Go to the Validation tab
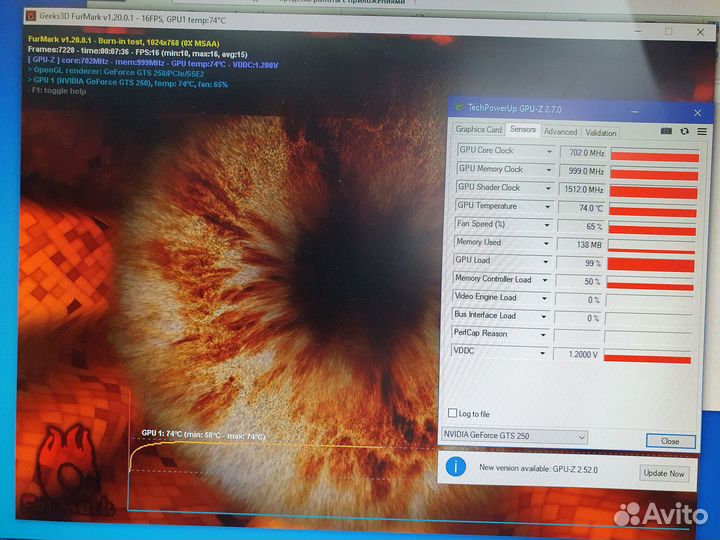Viewport: 720px width, 540px height. point(601,133)
